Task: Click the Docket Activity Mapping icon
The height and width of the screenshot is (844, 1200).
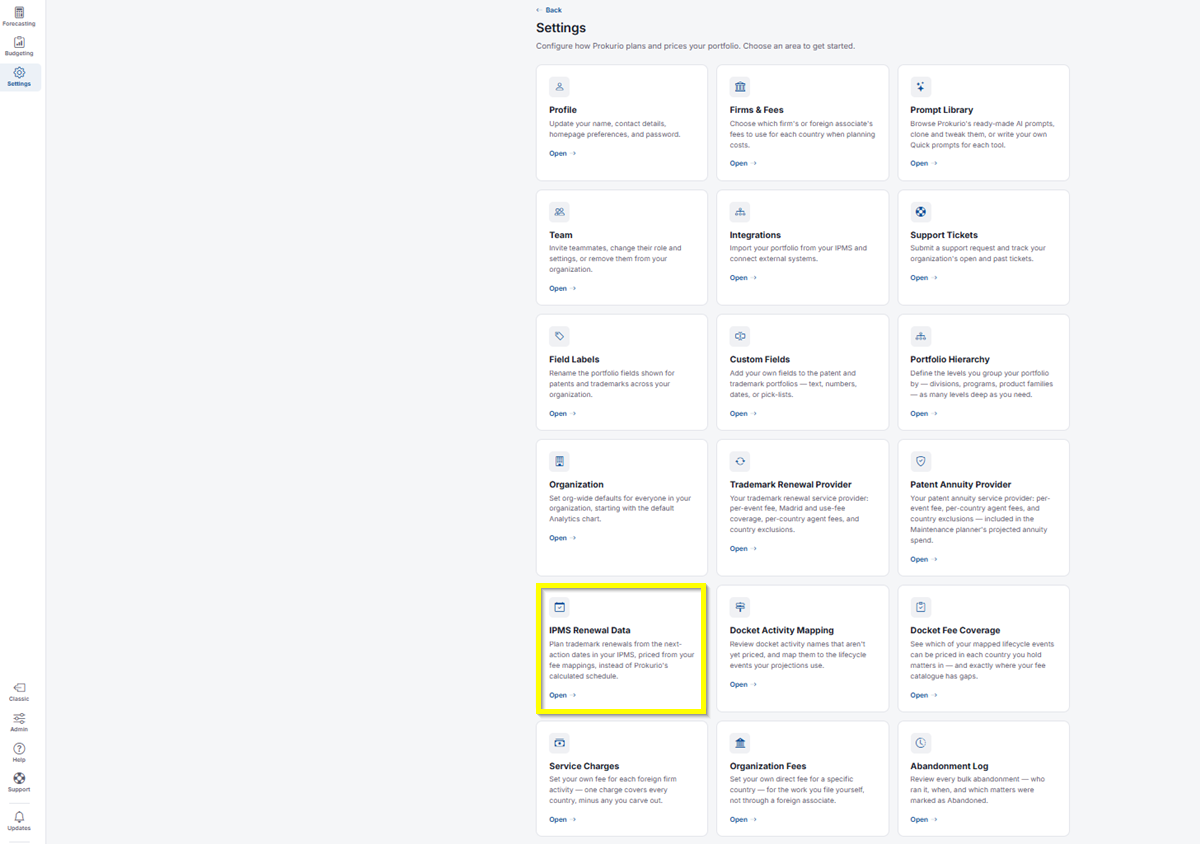Action: pos(740,607)
